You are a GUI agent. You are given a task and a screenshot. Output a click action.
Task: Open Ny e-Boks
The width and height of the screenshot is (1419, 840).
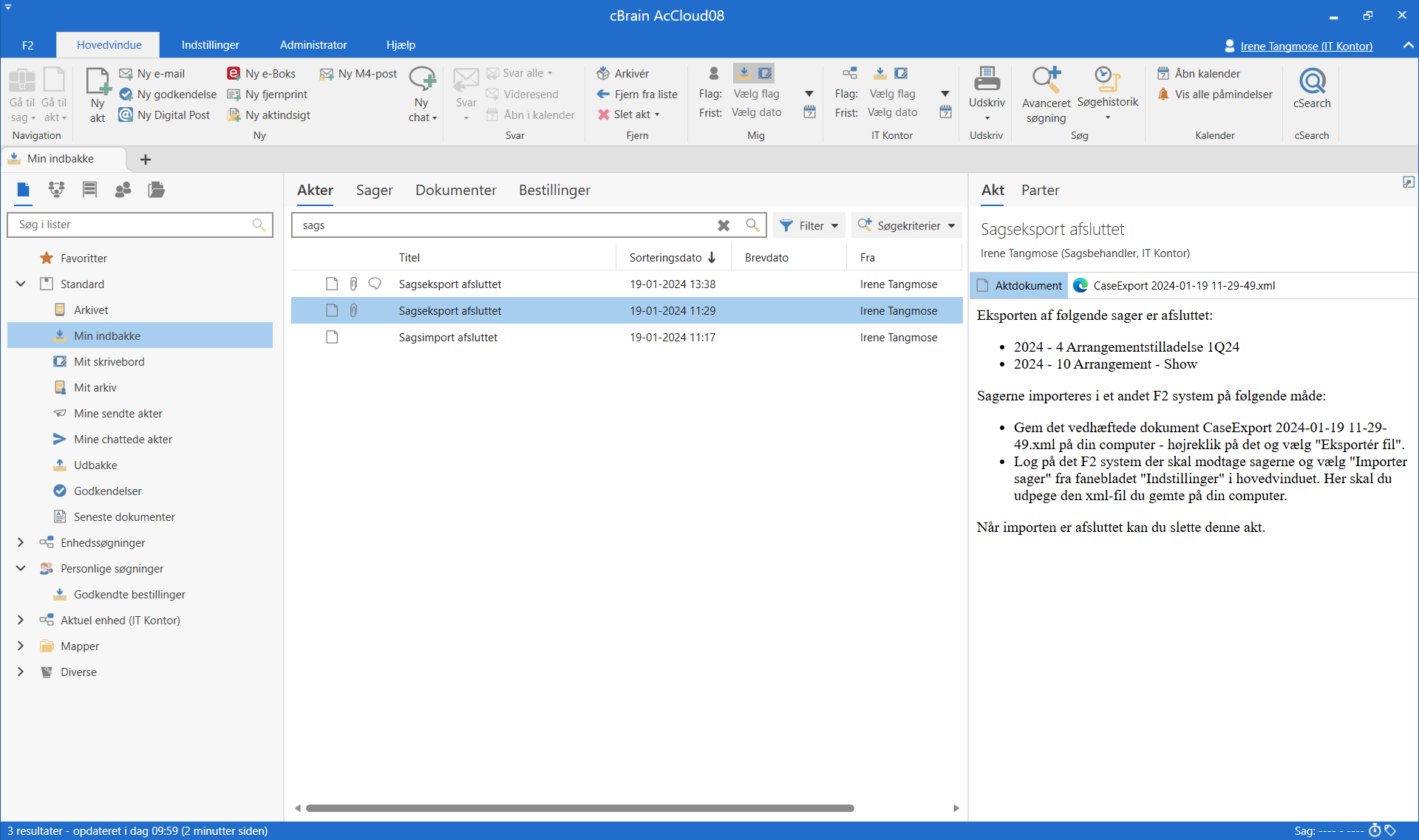click(262, 74)
